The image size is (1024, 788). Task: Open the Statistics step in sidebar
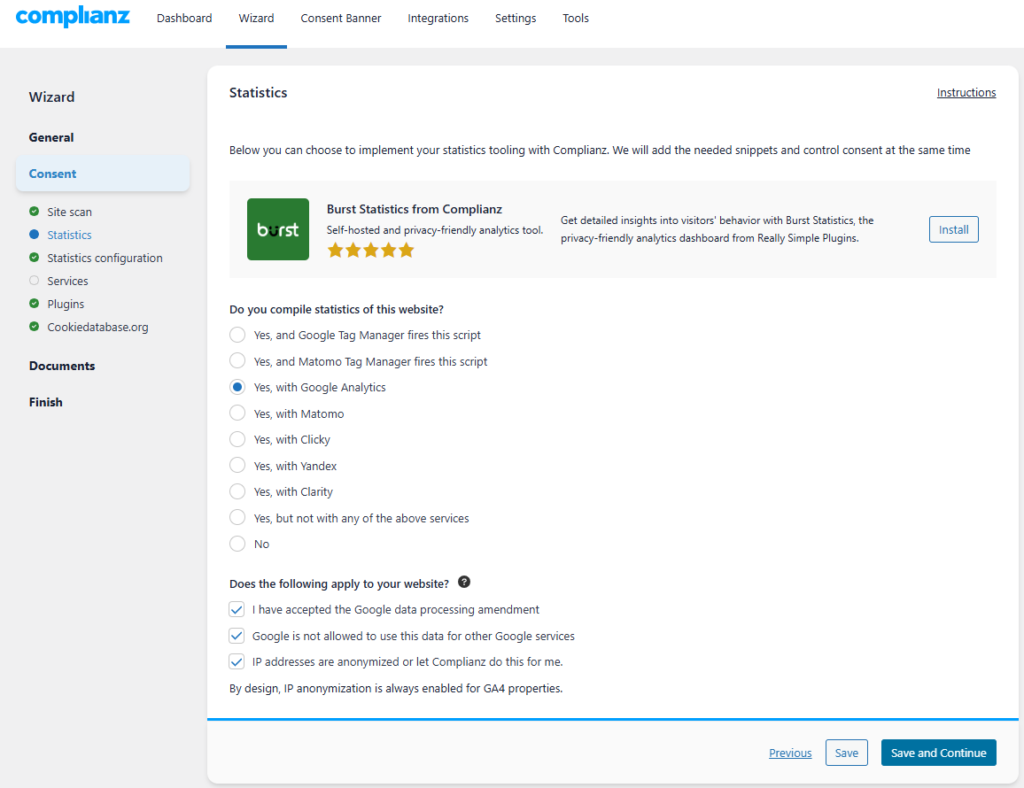click(x=69, y=234)
